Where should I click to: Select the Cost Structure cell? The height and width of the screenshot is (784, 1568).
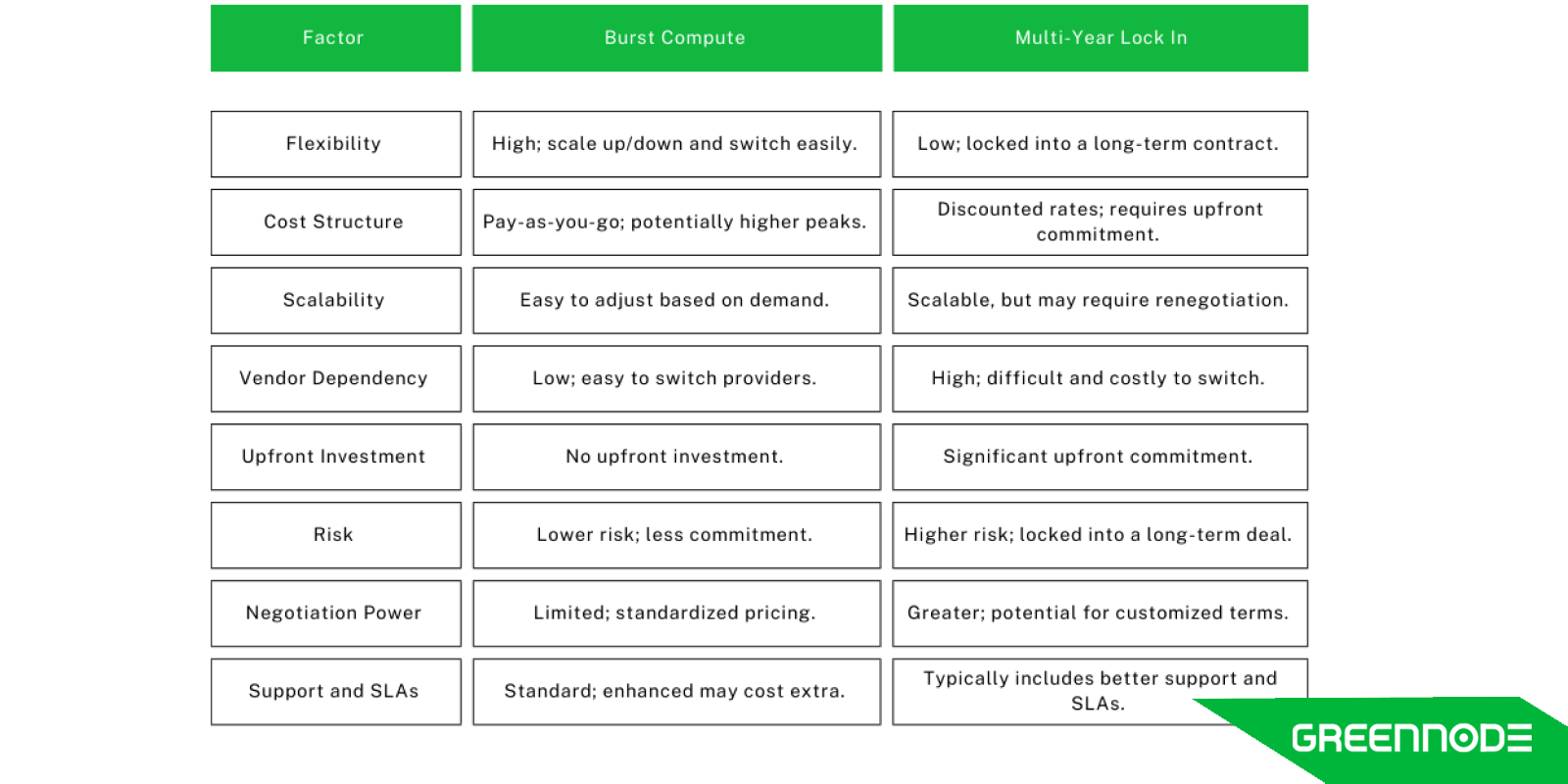pyautogui.click(x=335, y=222)
